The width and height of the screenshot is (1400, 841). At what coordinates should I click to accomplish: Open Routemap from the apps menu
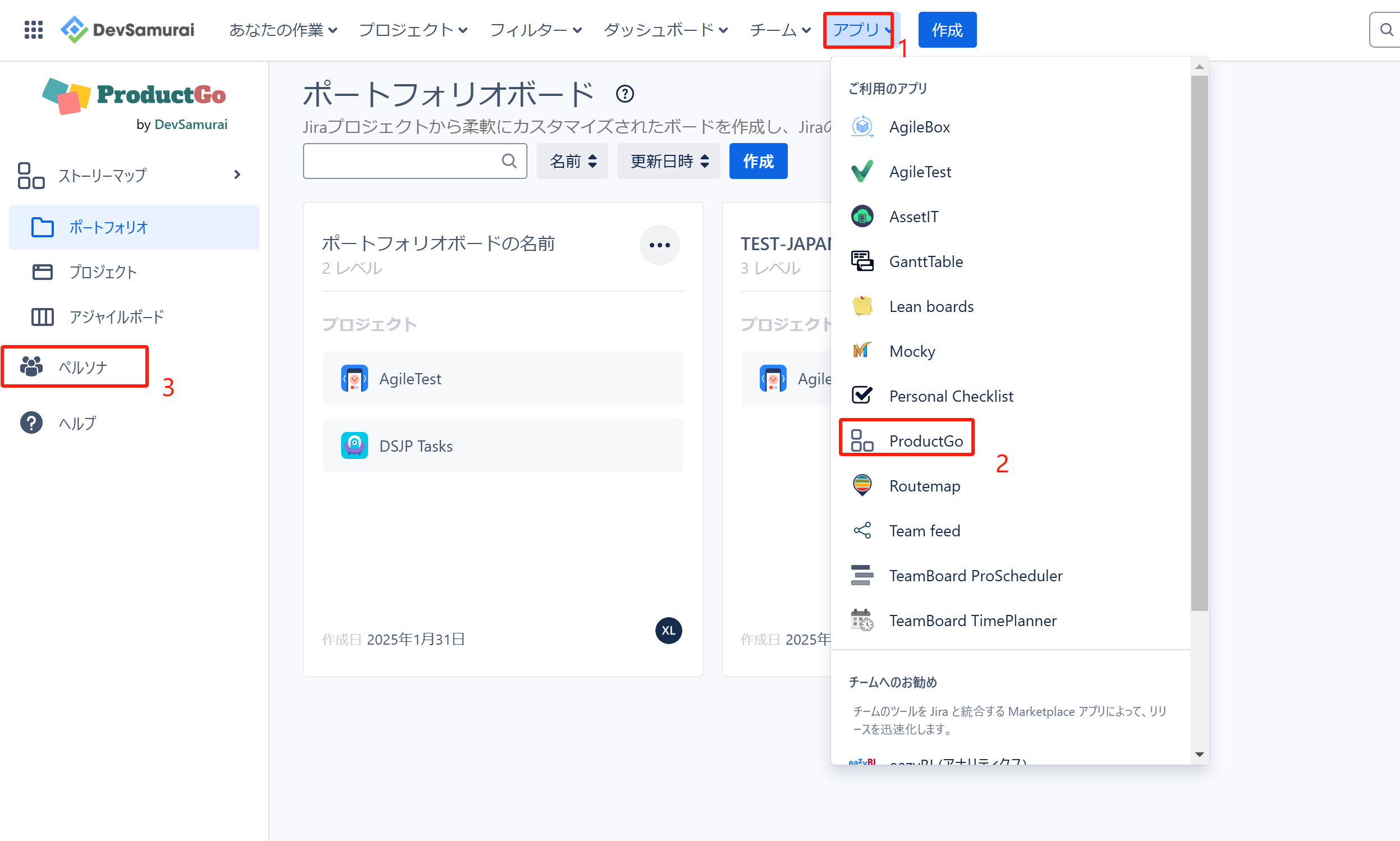point(924,486)
